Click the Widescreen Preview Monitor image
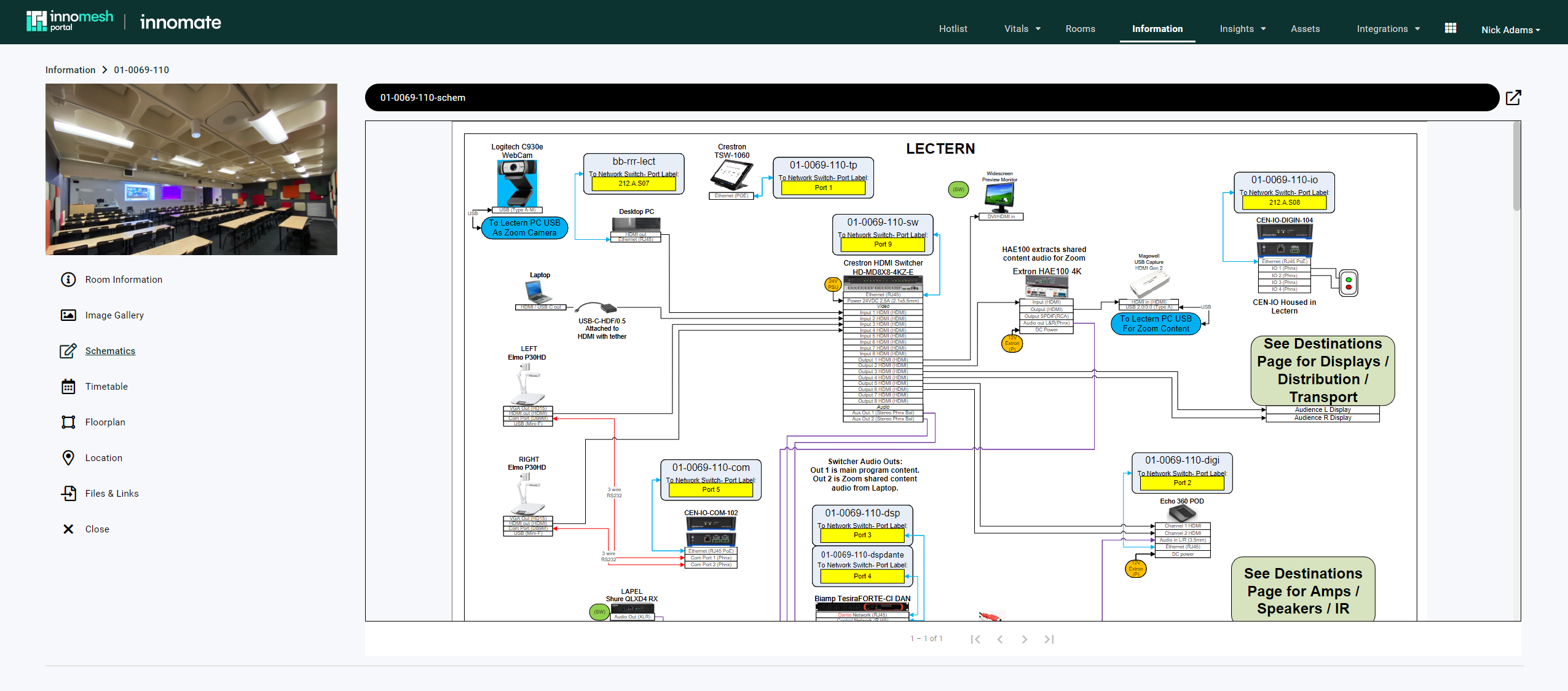 (999, 198)
